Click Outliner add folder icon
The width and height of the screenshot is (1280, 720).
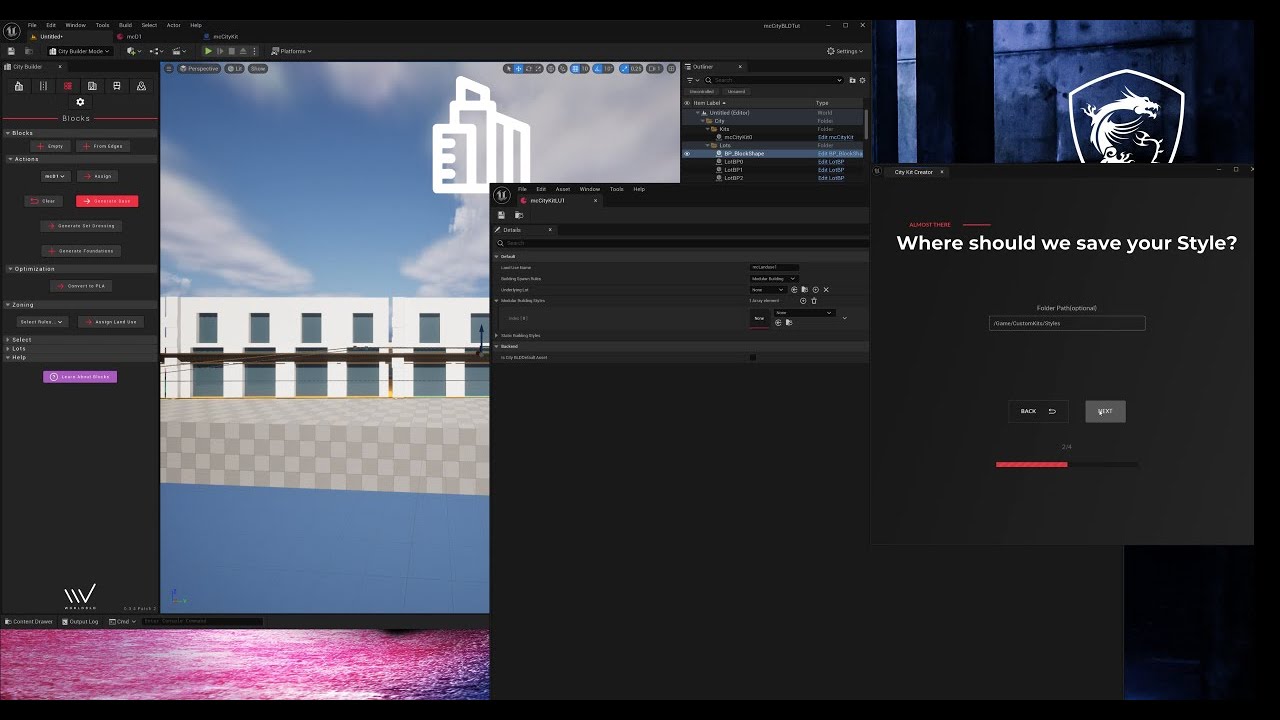tap(852, 80)
